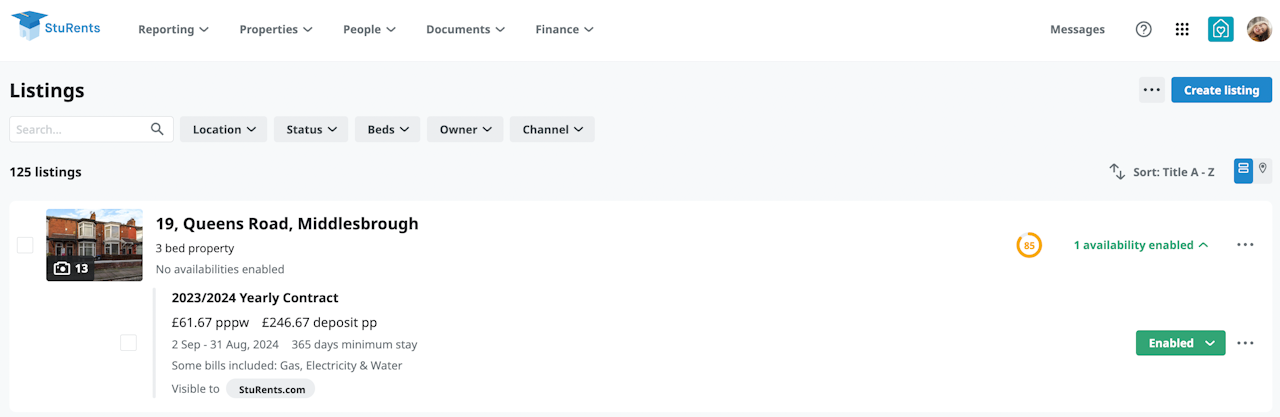Switch to list view icon
Image resolution: width=1280 pixels, height=417 pixels.
(x=1243, y=171)
